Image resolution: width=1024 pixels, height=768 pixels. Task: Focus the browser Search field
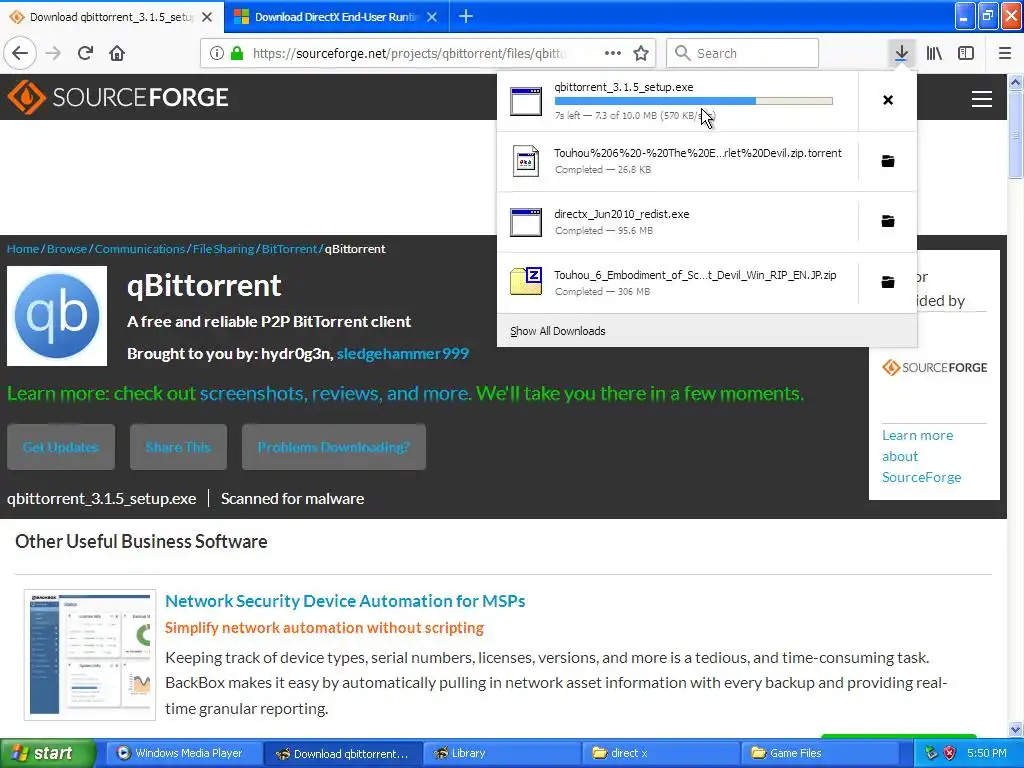(x=743, y=53)
